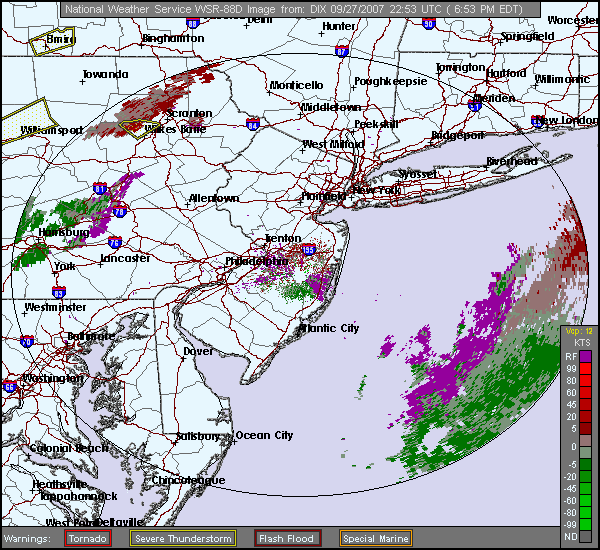Click the Salisbury city label
600x550 pixels.
(198, 436)
